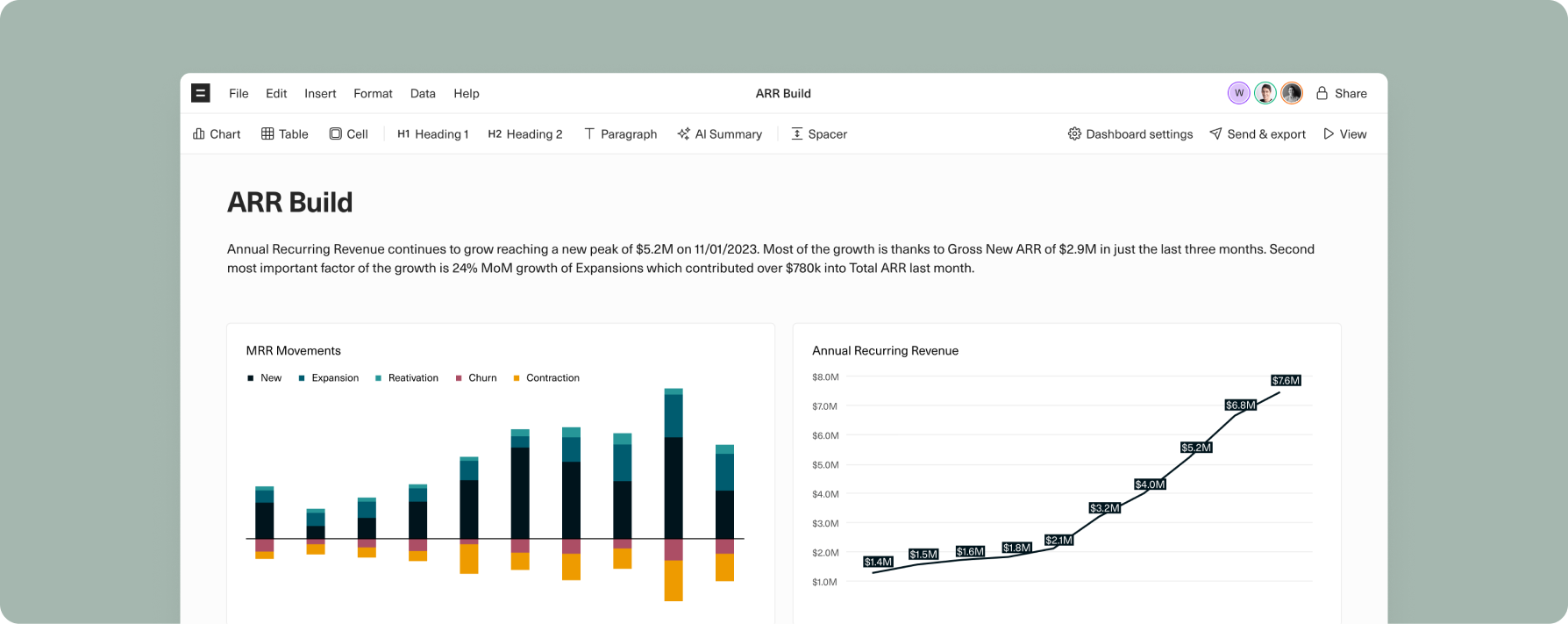Image resolution: width=1568 pixels, height=624 pixels.
Task: Click the ARR Build document title
Action: (x=783, y=93)
